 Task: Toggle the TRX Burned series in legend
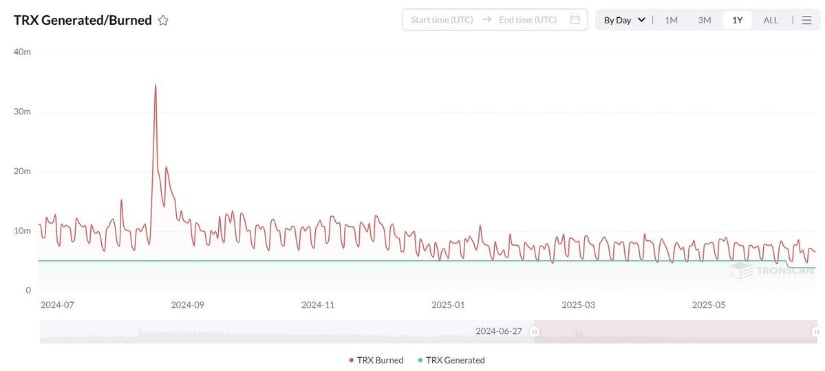376,360
